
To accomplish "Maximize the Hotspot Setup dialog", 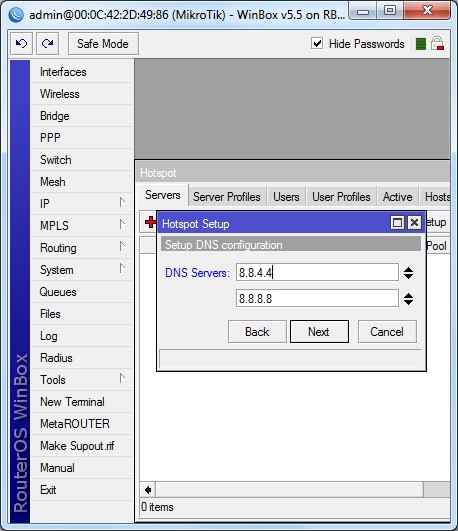I will point(397,223).
